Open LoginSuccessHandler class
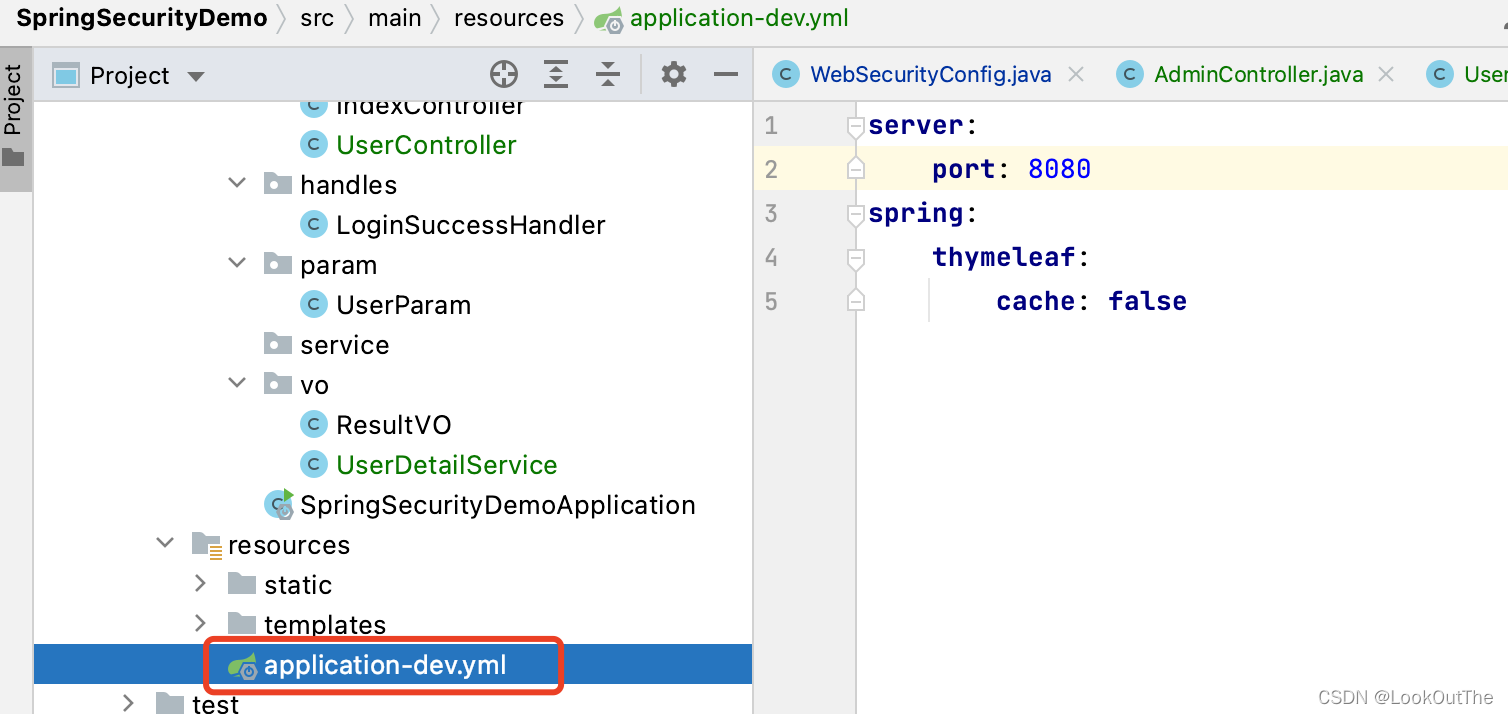Screen dimensions: 1508x714 pyautogui.click(x=470, y=225)
